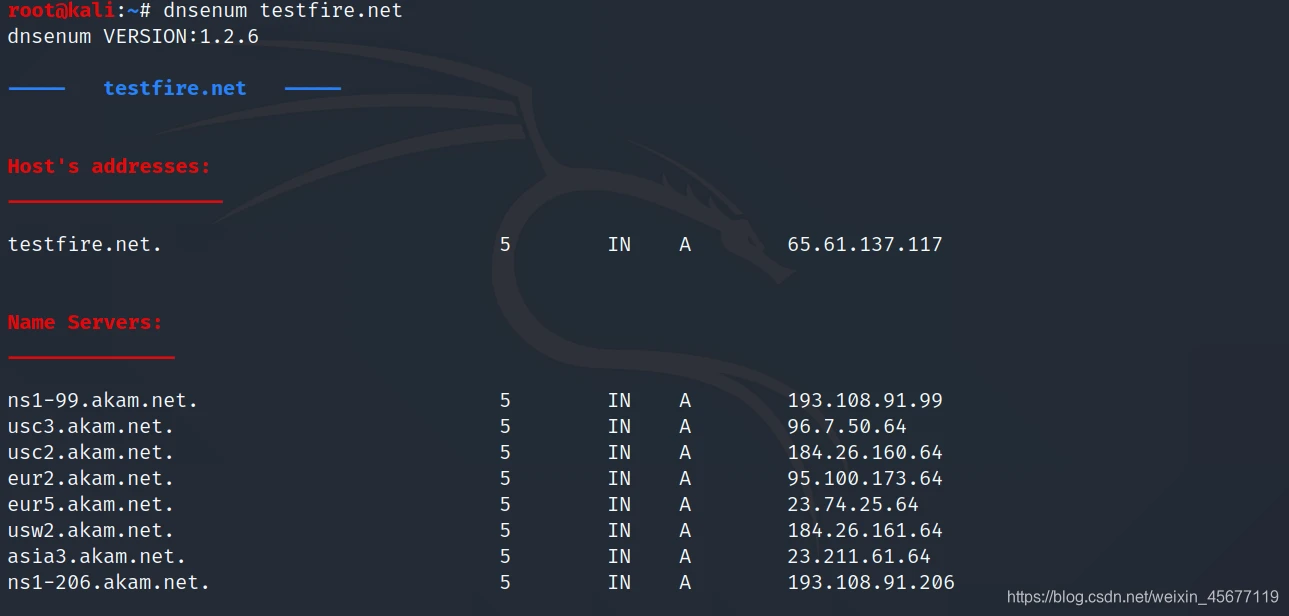Select the asia3.akam.net. name server
The width and height of the screenshot is (1289, 616).
click(97, 557)
